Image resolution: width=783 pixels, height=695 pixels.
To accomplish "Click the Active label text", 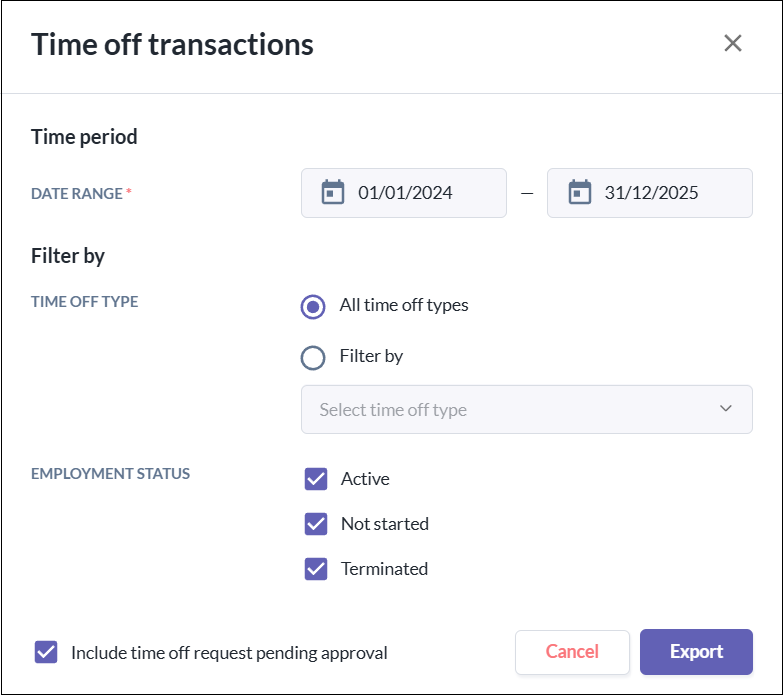I will pos(365,479).
